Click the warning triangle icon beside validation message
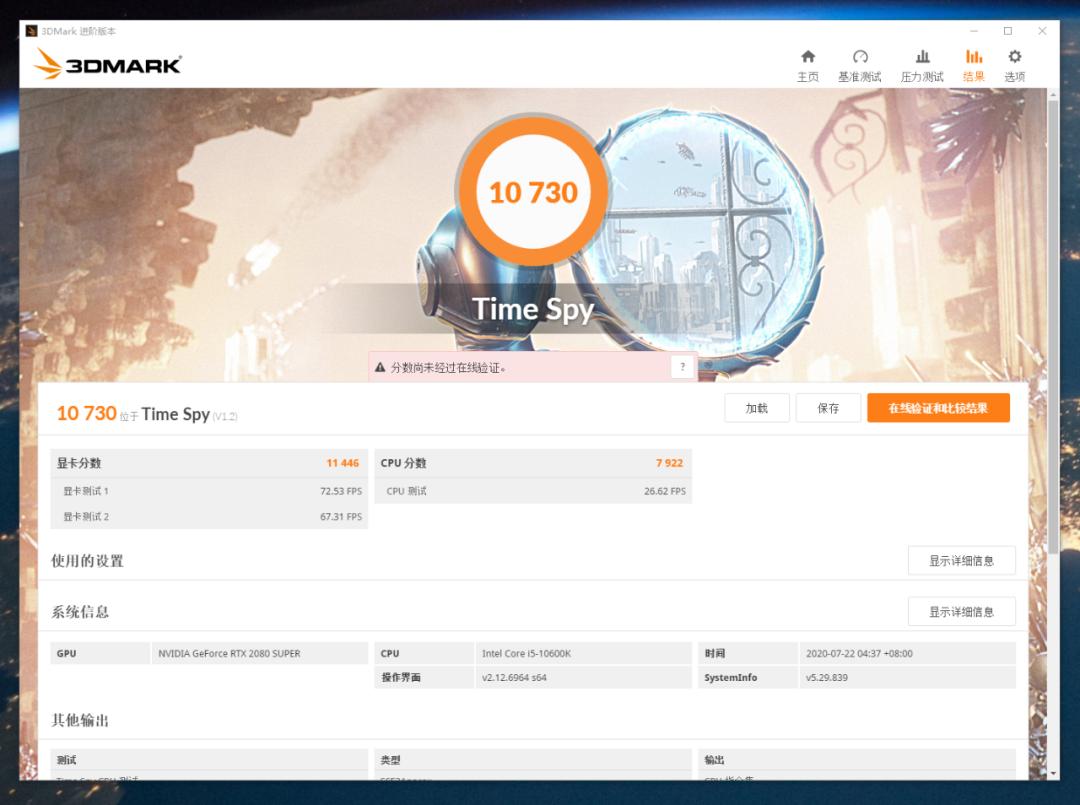Image resolution: width=1080 pixels, height=805 pixels. (380, 368)
